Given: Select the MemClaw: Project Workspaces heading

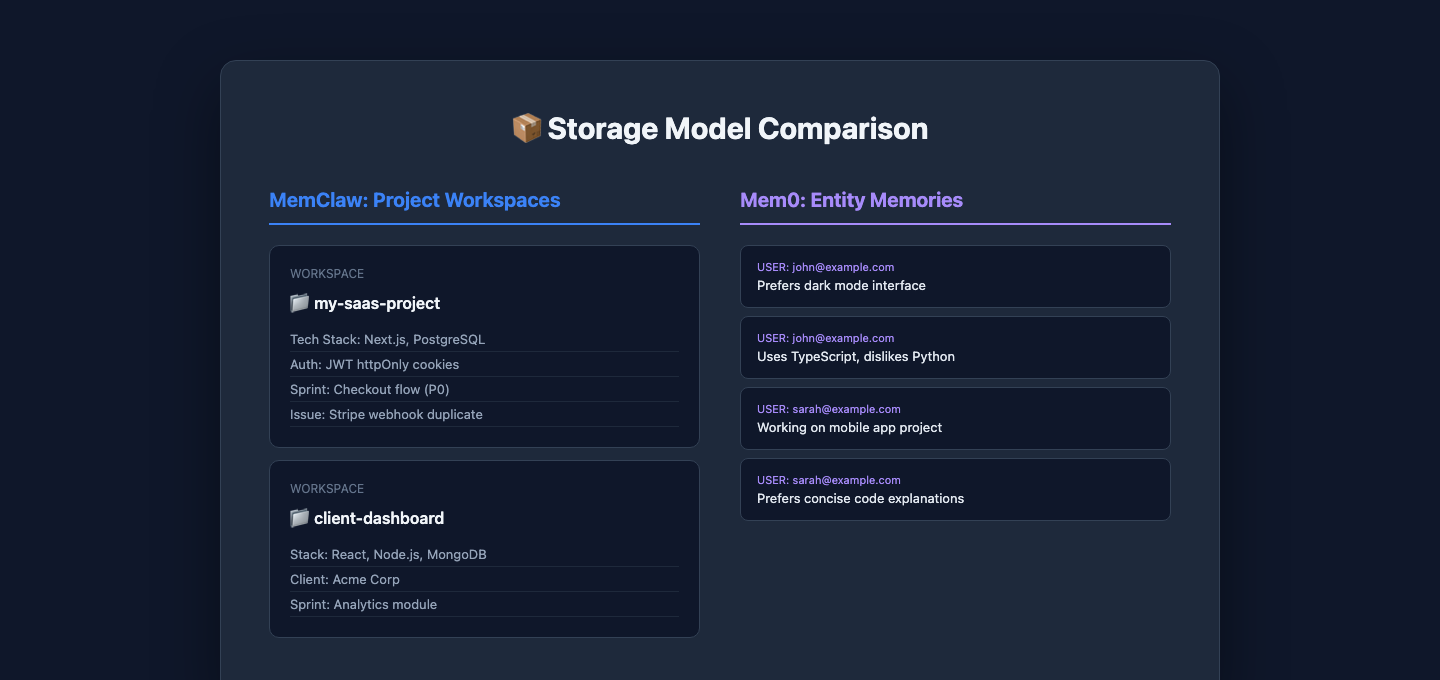Looking at the screenshot, I should coord(414,200).
